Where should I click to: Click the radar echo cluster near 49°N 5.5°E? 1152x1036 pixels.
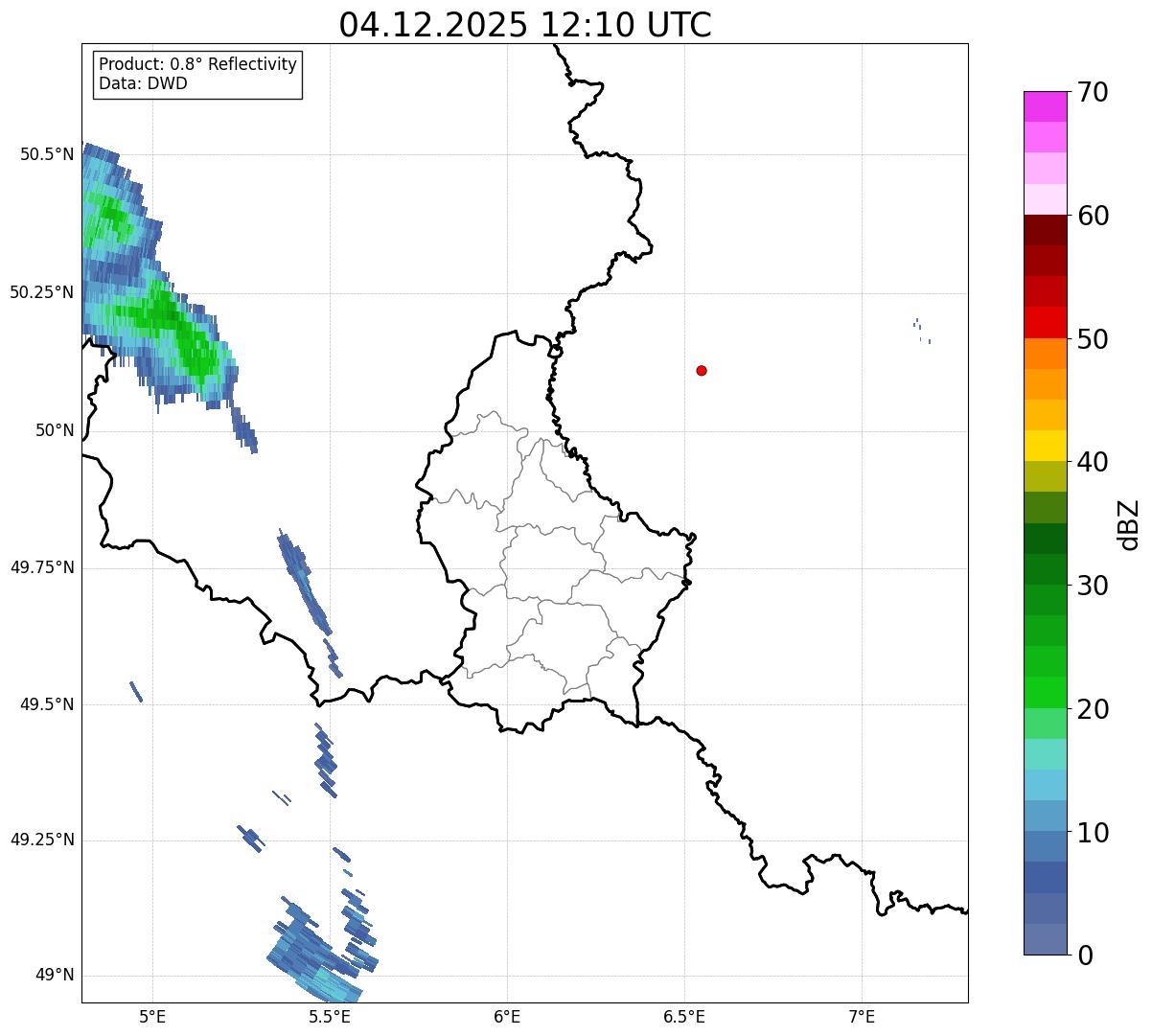[x=321, y=949]
